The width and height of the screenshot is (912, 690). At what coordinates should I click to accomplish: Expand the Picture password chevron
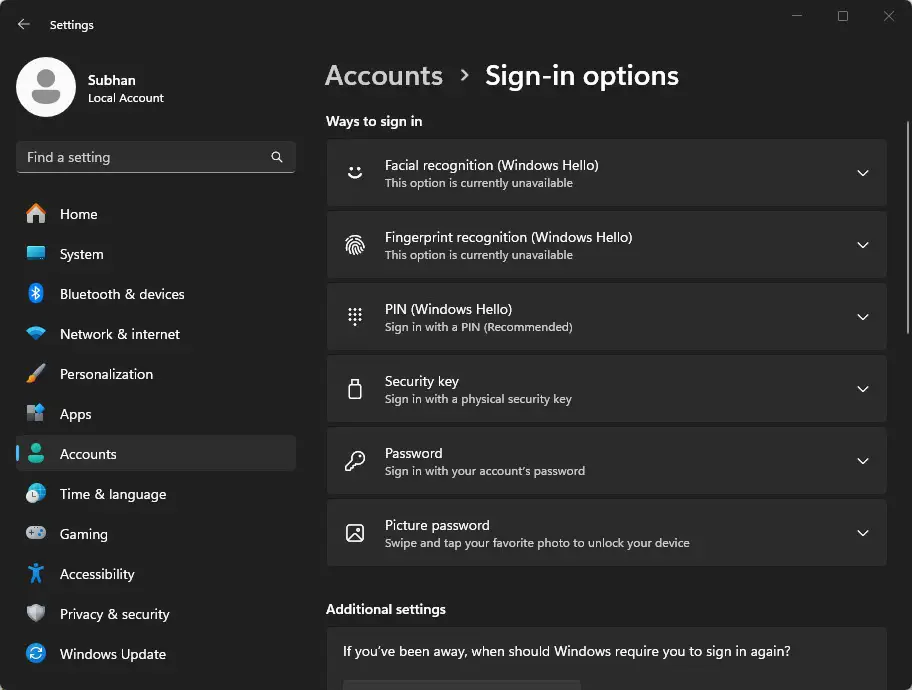[863, 533]
